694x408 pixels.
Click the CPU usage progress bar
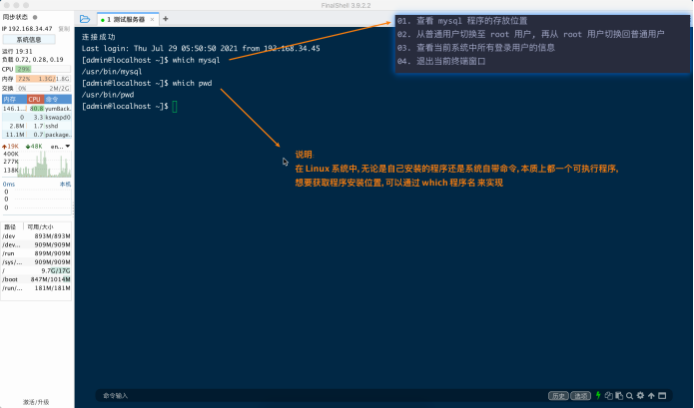pos(43,69)
